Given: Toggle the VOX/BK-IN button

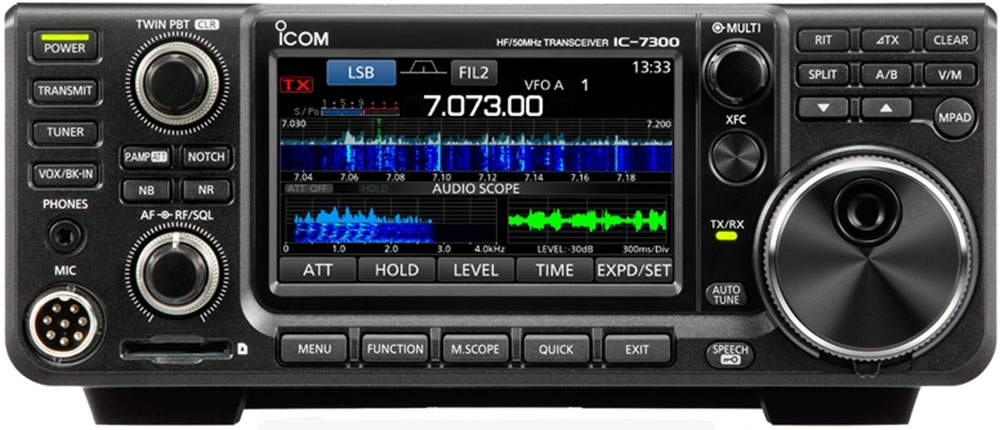Looking at the screenshot, I should 64,172.
